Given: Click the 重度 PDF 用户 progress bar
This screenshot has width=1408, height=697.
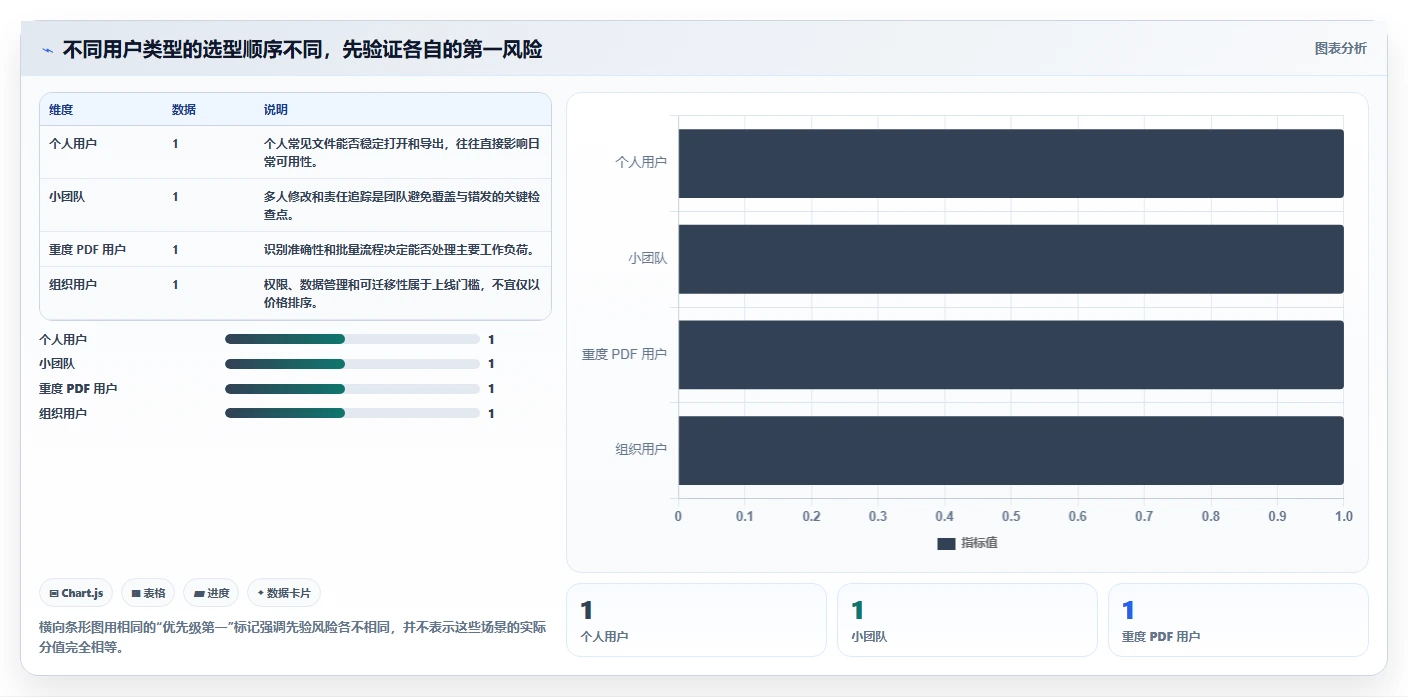Looking at the screenshot, I should pyautogui.click(x=352, y=389).
